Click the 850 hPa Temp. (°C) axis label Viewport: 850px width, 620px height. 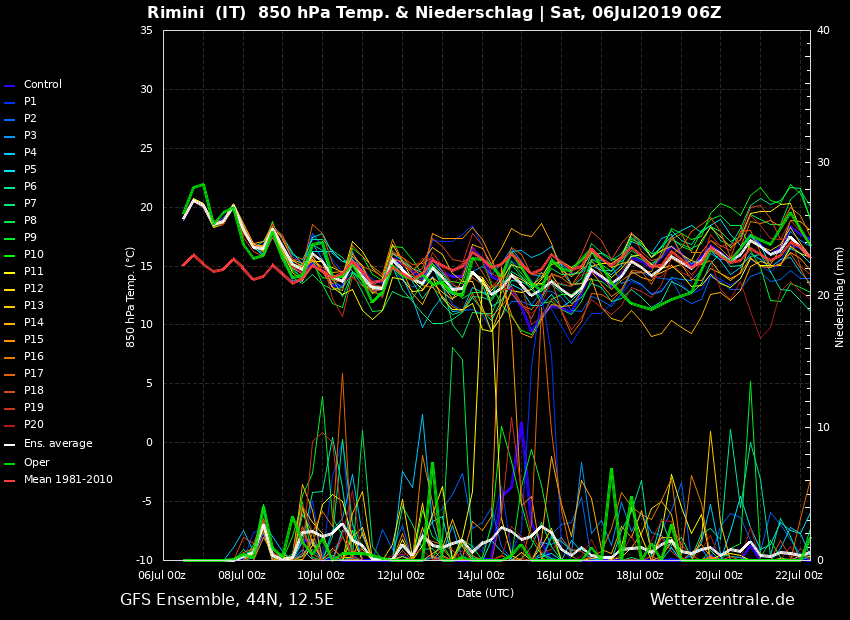130,297
